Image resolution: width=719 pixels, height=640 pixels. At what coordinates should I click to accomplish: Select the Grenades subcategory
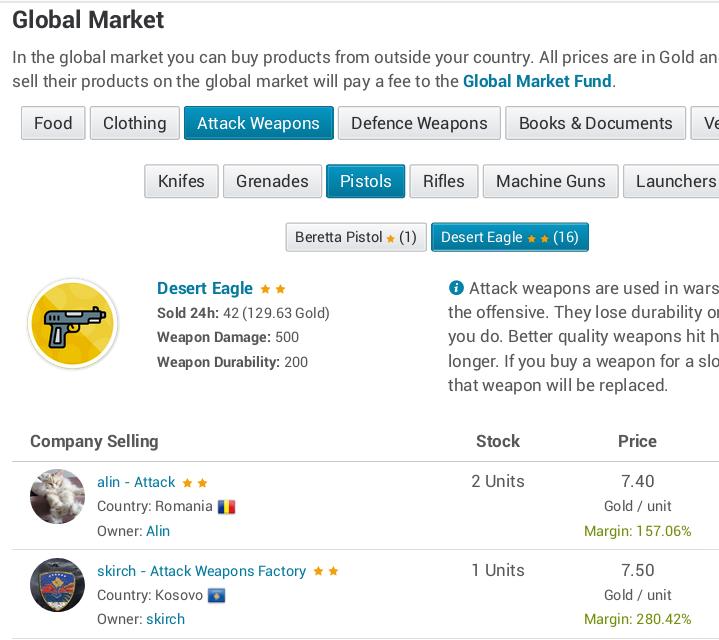272,181
